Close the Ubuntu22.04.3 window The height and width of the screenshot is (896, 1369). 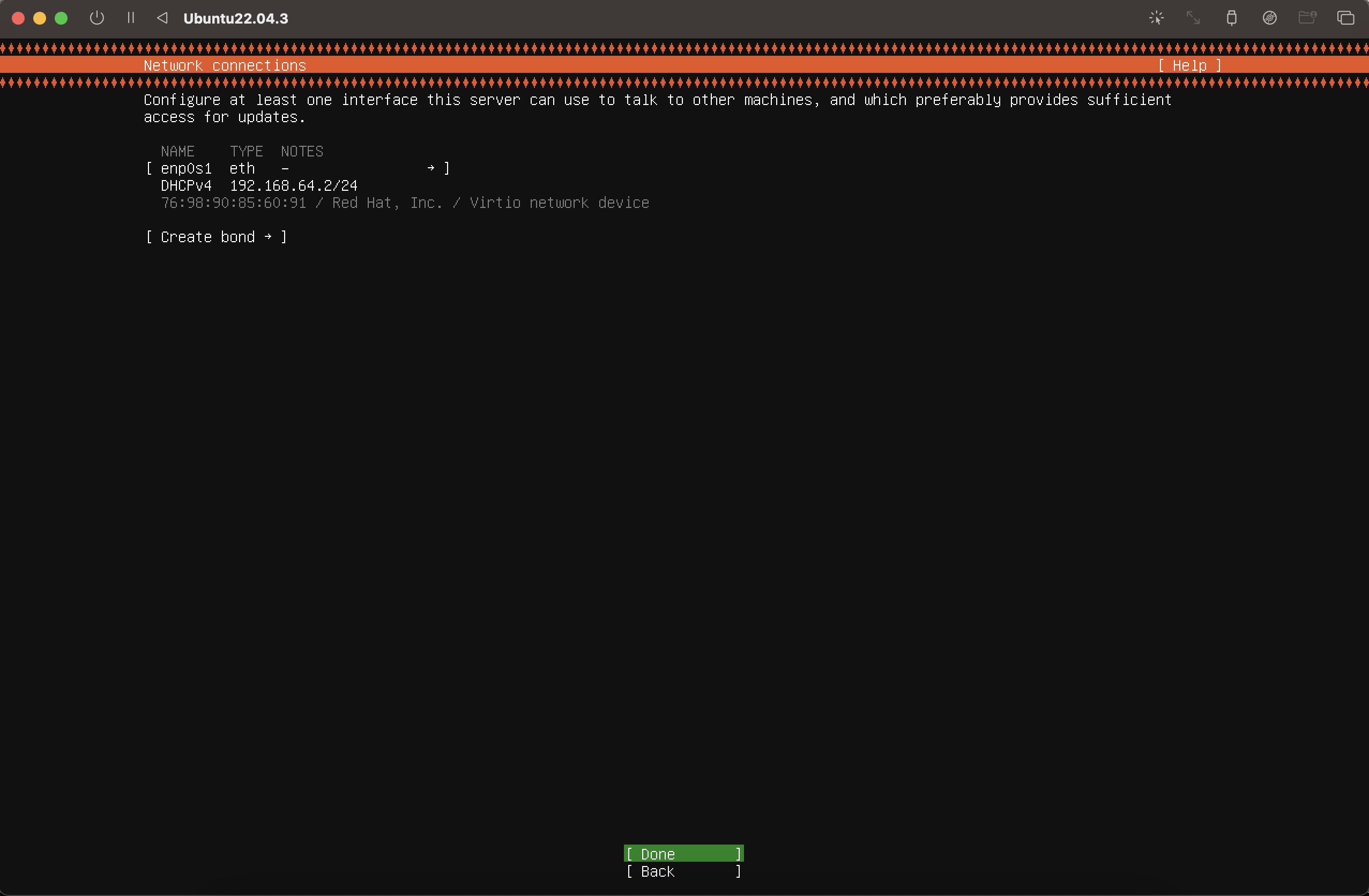tap(18, 18)
